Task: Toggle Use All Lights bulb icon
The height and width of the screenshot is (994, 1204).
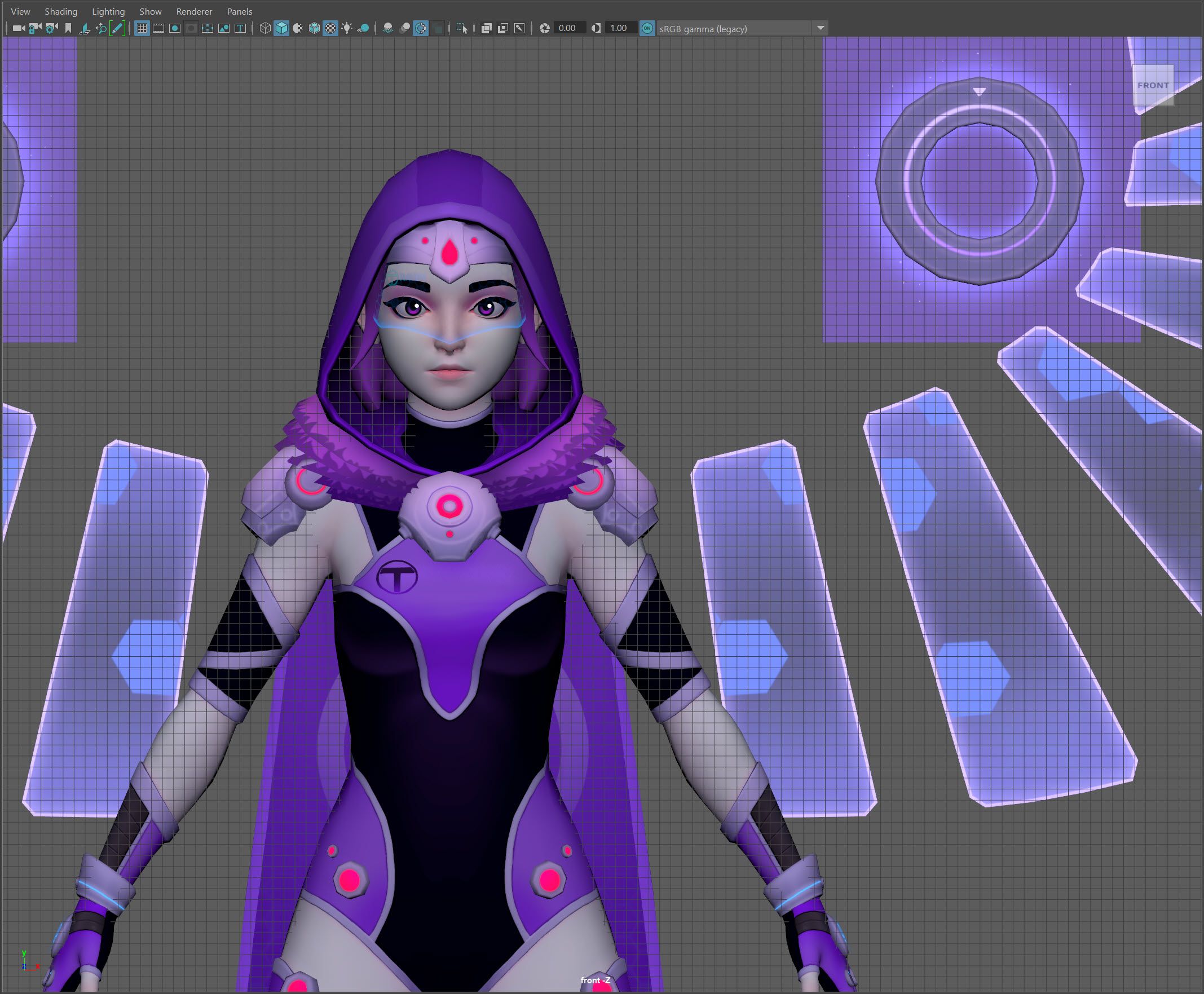Action: click(x=347, y=28)
